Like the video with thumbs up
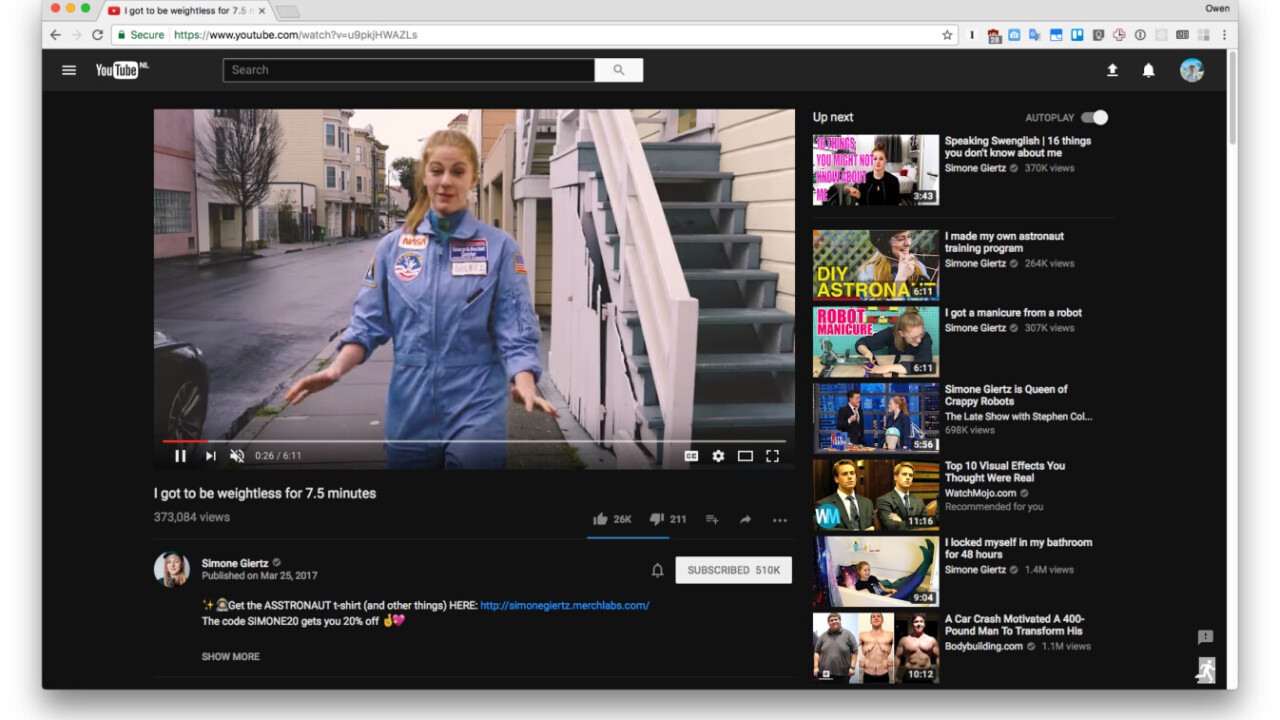Viewport: 1280px width, 720px height. tap(600, 519)
